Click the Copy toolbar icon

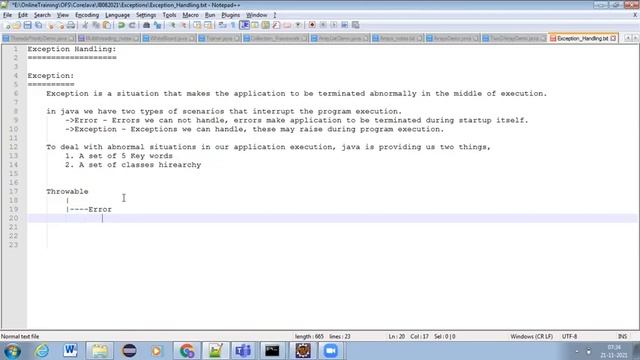pyautogui.click(x=96, y=25)
